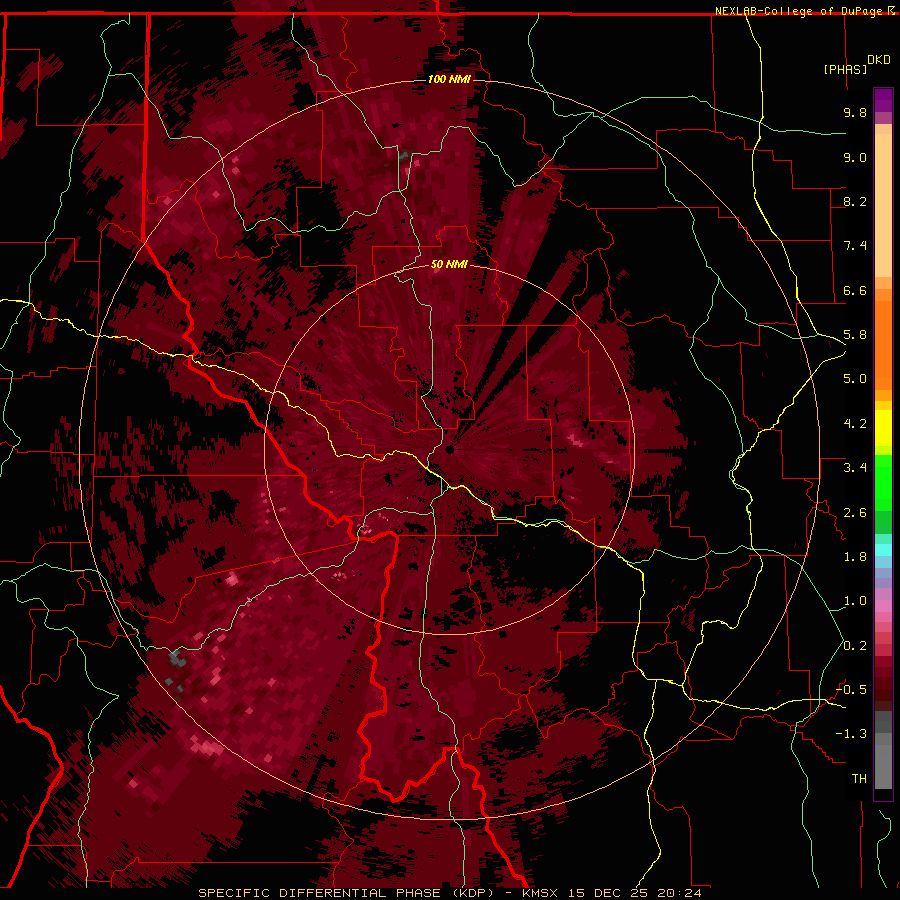Click the 3.4 value on the color scale
The height and width of the screenshot is (900, 900).
855,468
